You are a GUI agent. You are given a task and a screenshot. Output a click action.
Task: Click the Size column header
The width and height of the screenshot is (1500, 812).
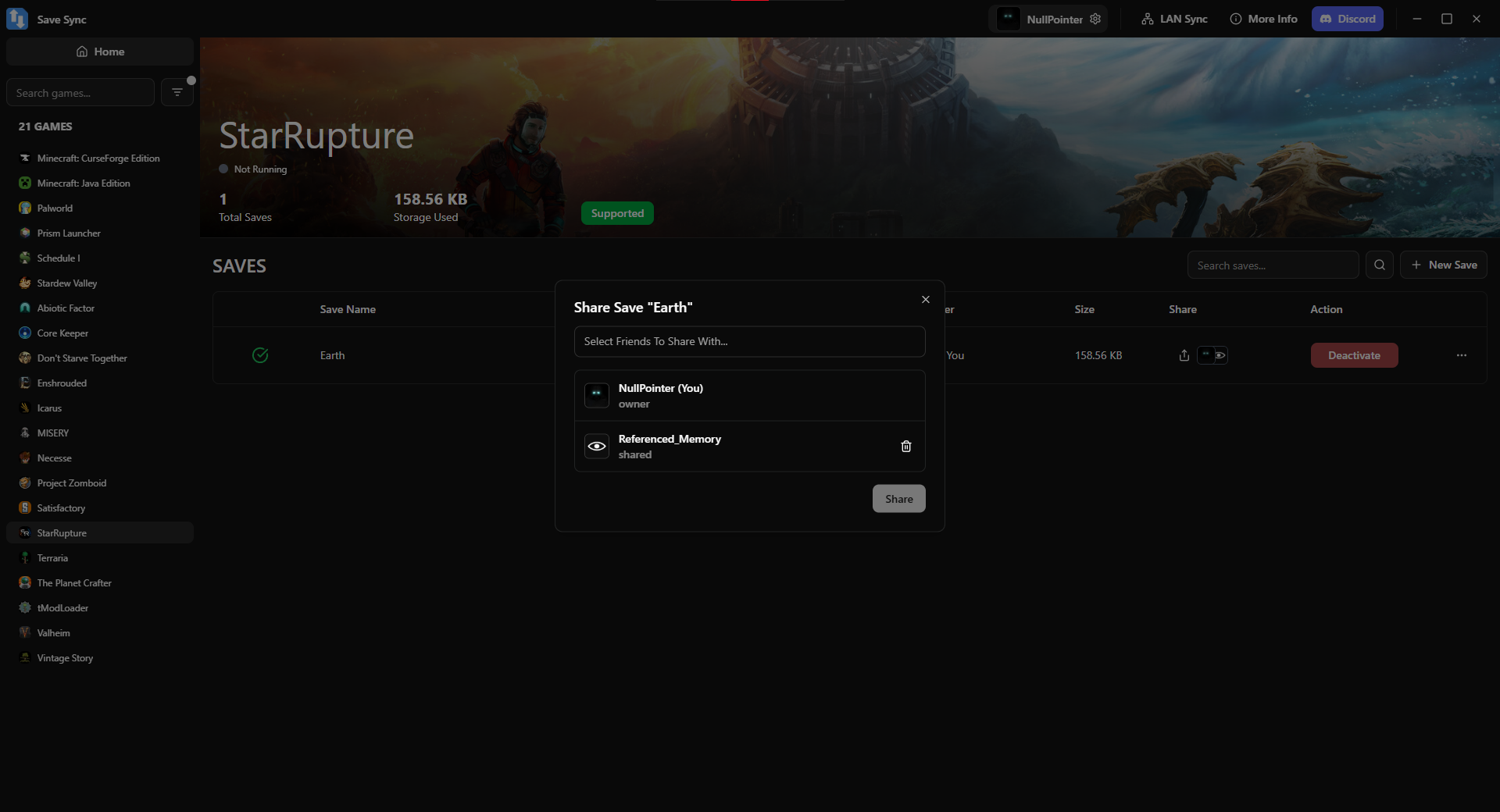tap(1084, 310)
